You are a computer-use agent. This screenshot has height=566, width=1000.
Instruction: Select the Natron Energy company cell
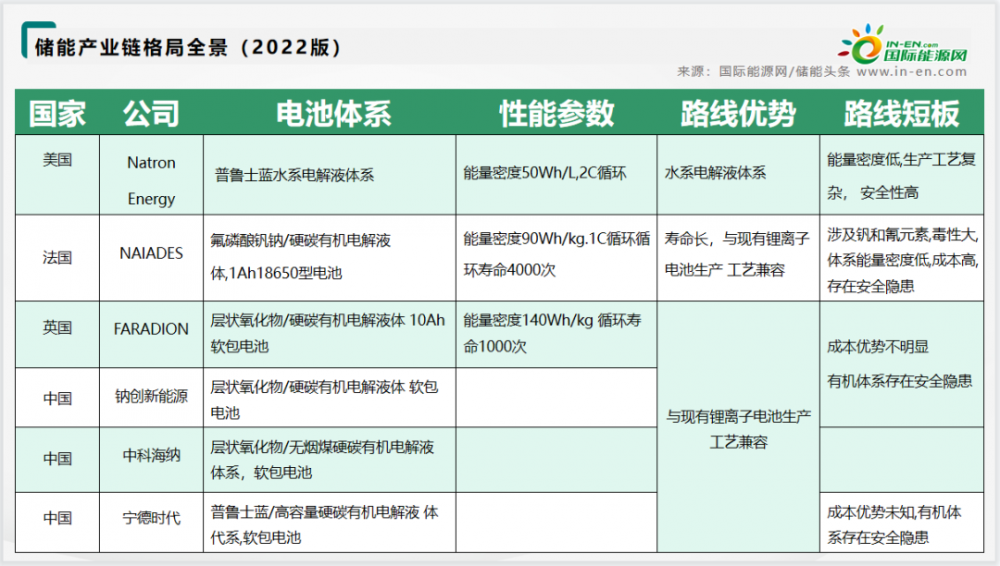[151, 180]
